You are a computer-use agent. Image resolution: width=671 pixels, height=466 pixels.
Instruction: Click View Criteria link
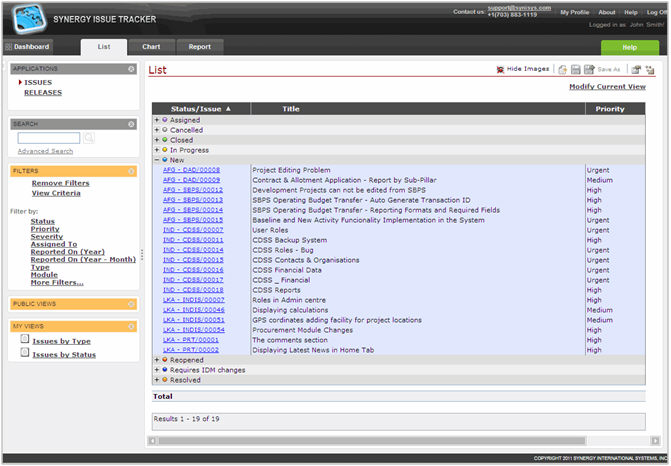[x=56, y=193]
